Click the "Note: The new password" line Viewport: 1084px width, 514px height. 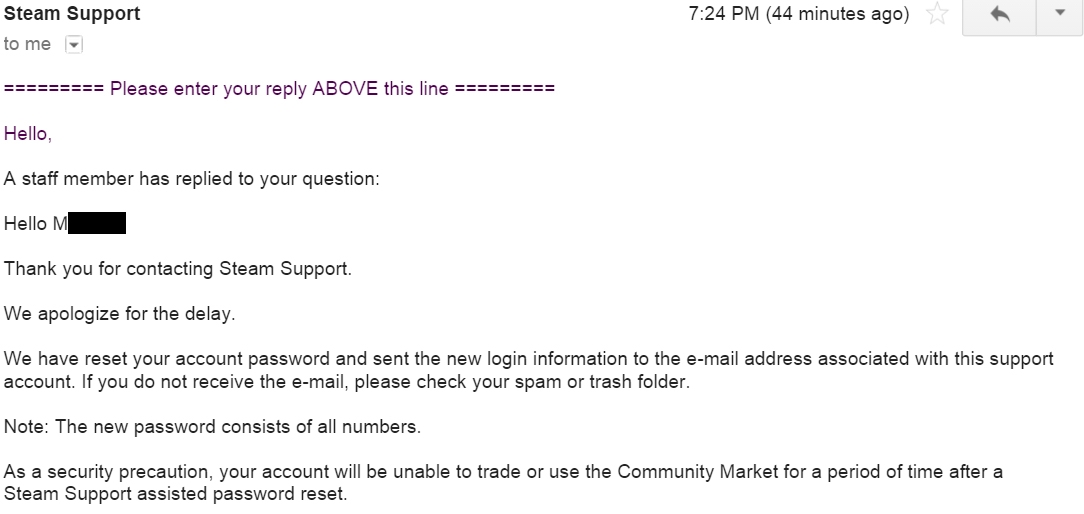click(212, 427)
